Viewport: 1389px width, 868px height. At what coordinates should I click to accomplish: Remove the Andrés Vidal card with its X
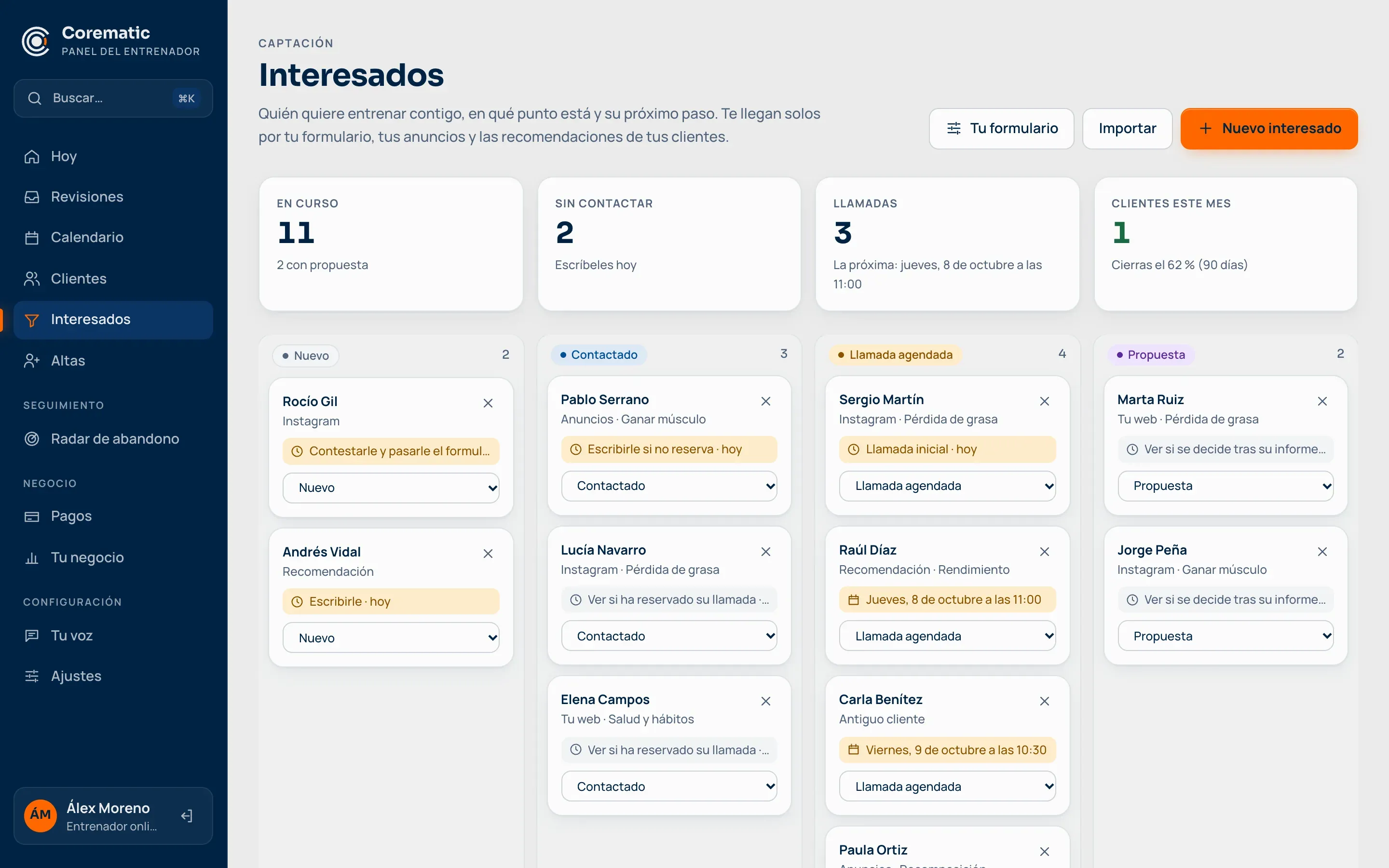click(x=488, y=554)
